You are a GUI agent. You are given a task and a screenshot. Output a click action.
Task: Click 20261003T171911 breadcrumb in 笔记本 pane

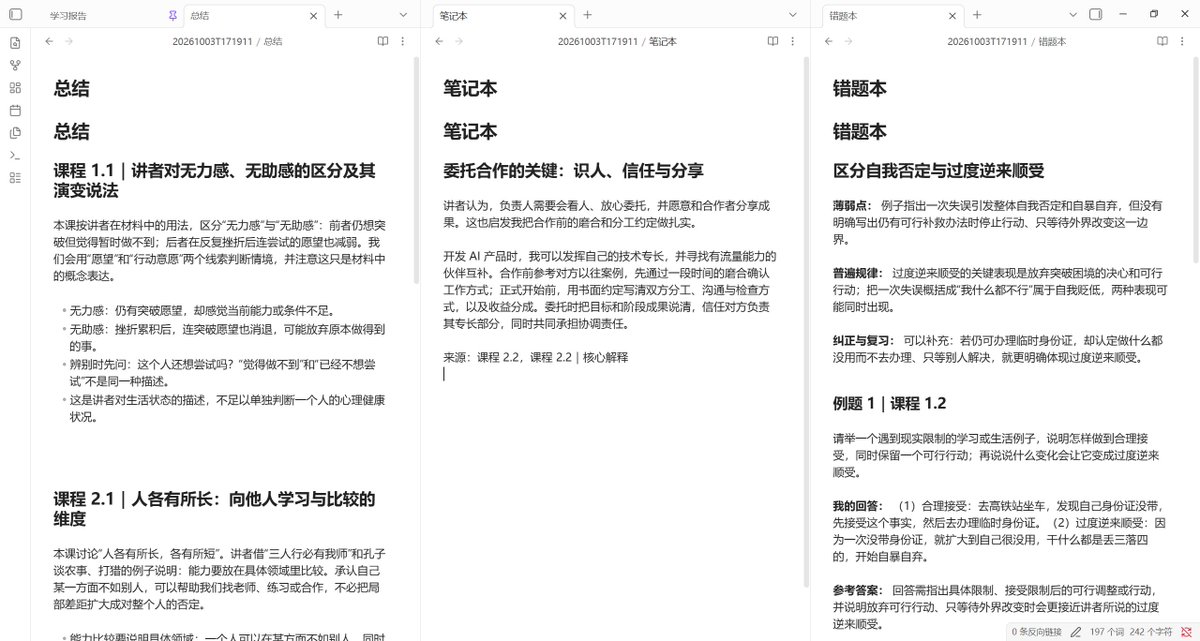tap(598, 41)
